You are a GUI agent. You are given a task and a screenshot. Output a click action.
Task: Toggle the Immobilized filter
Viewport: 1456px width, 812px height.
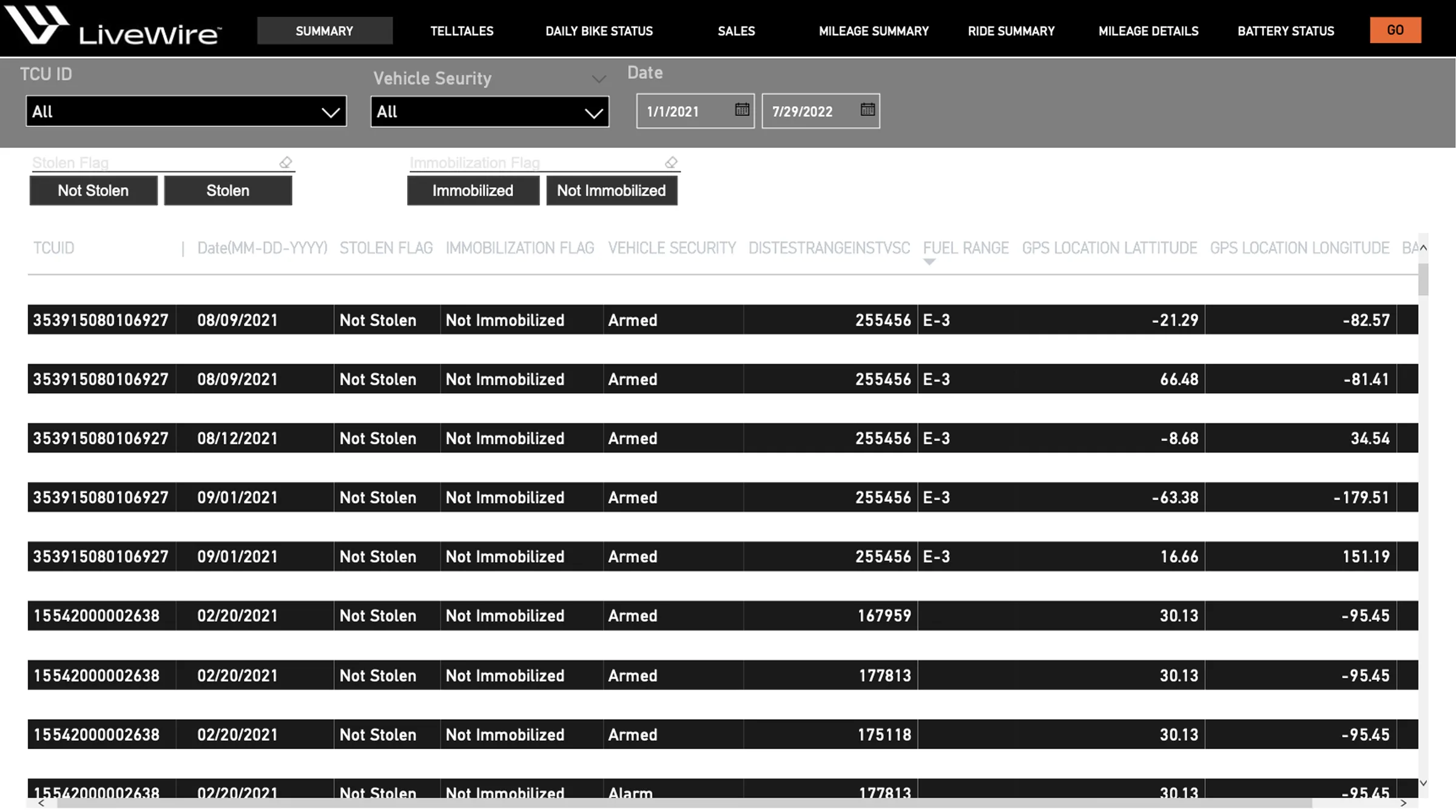pyautogui.click(x=473, y=190)
